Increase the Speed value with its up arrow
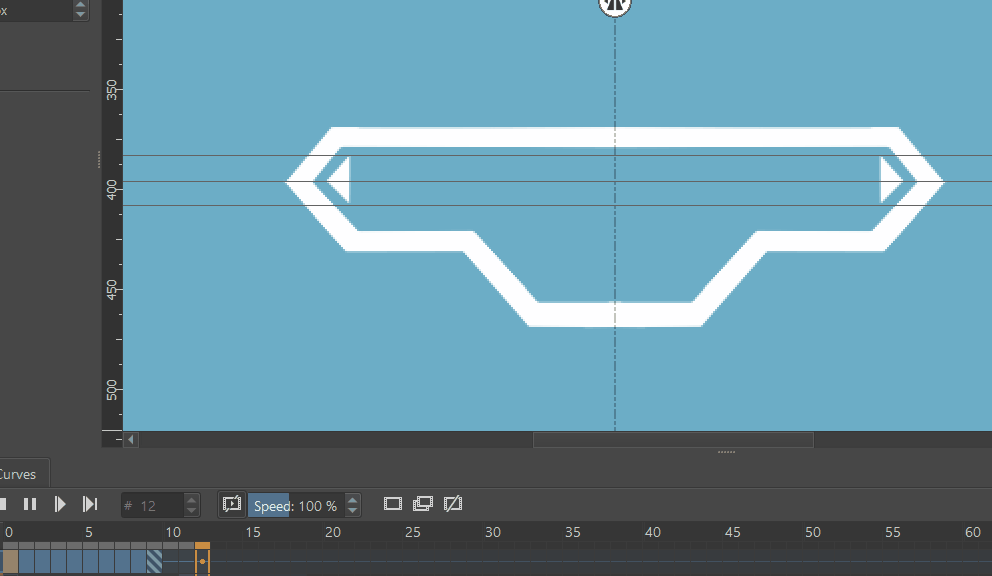This screenshot has width=992, height=576. [x=352, y=499]
